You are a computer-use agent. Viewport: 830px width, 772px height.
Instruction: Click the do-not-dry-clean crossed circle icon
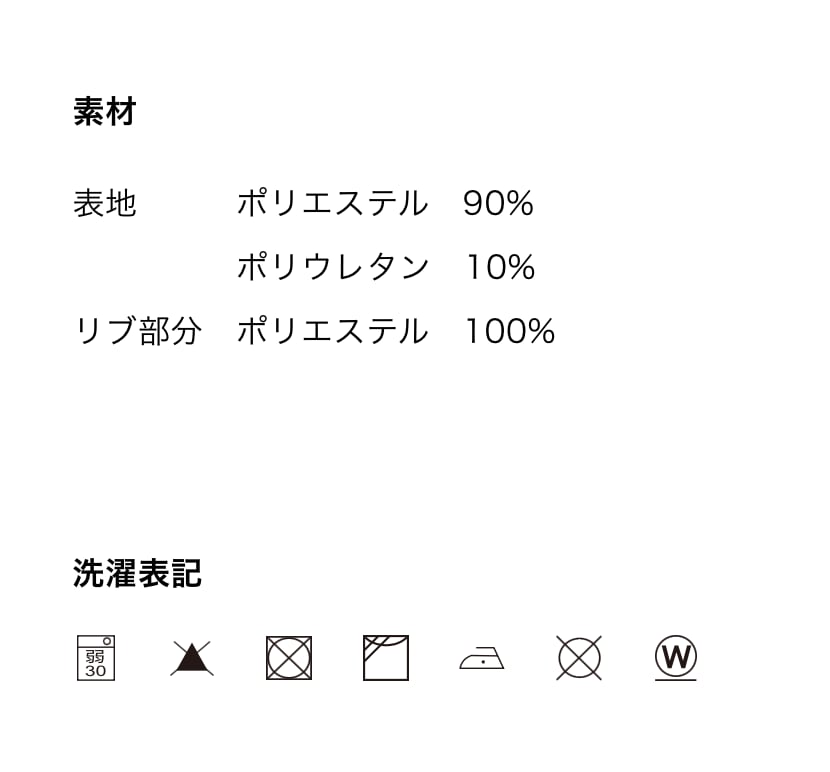[x=579, y=658]
